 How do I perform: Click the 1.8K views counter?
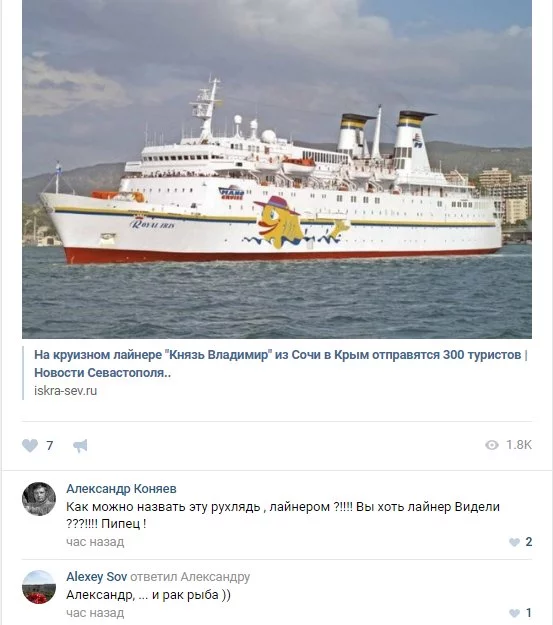point(519,445)
